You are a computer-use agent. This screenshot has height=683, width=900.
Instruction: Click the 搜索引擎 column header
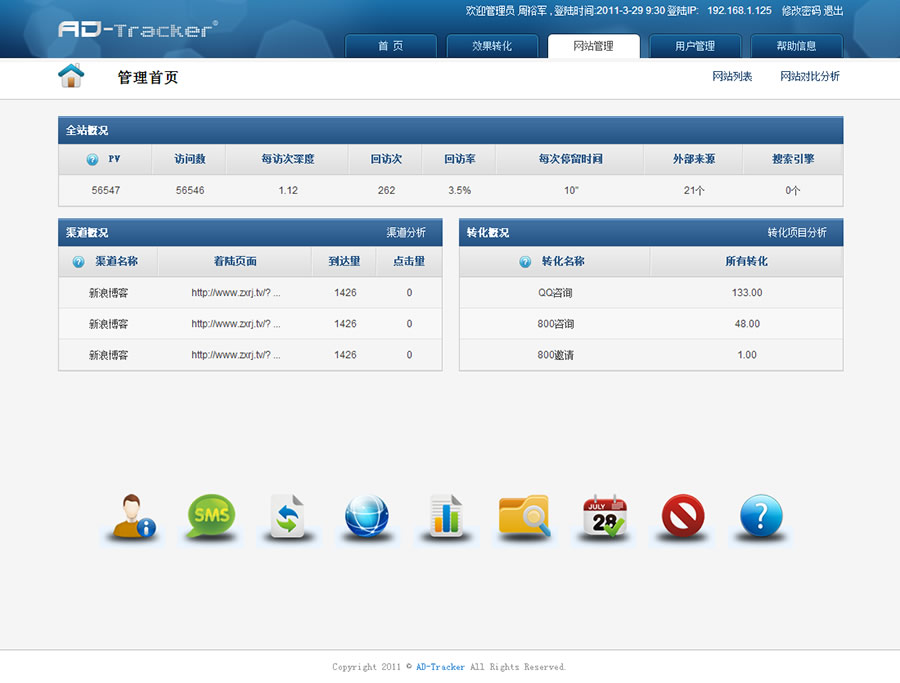pos(793,159)
